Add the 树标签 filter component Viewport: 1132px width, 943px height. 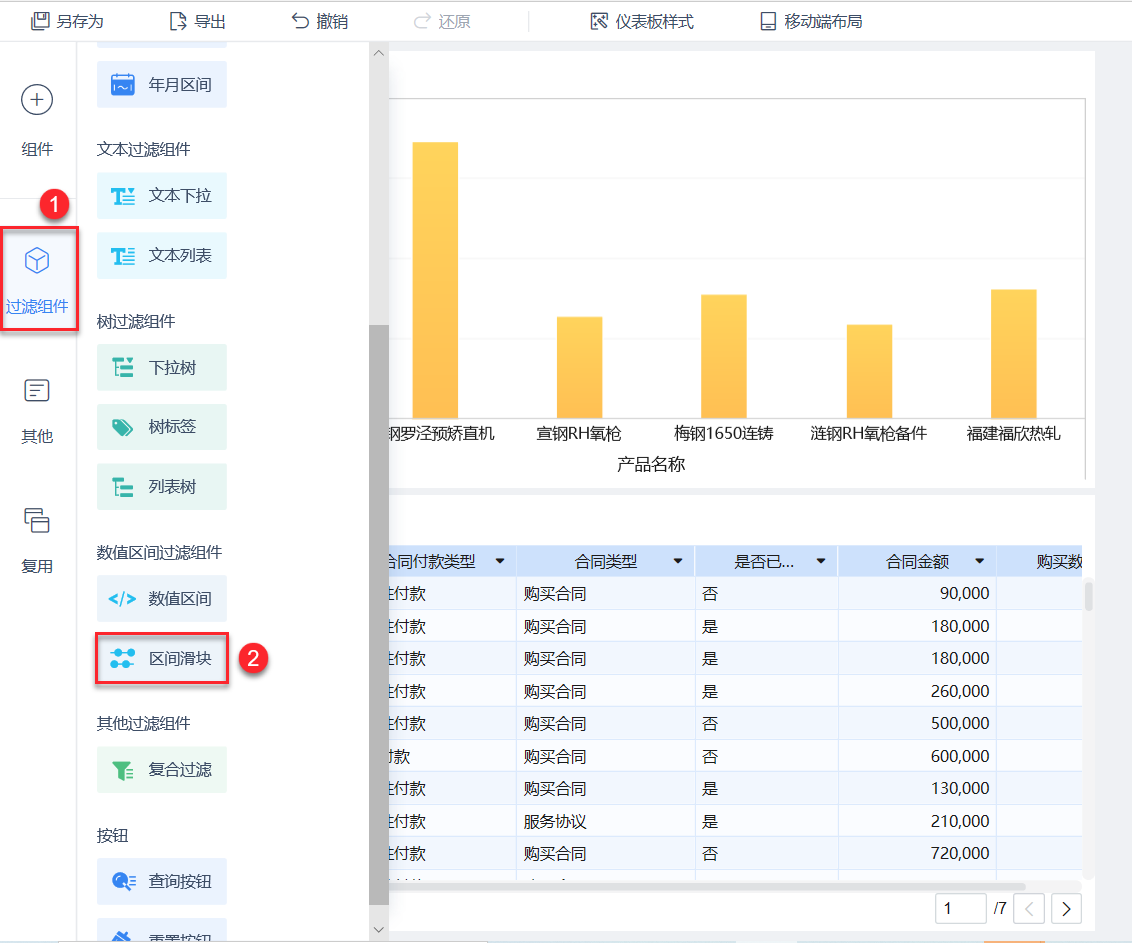(x=162, y=427)
